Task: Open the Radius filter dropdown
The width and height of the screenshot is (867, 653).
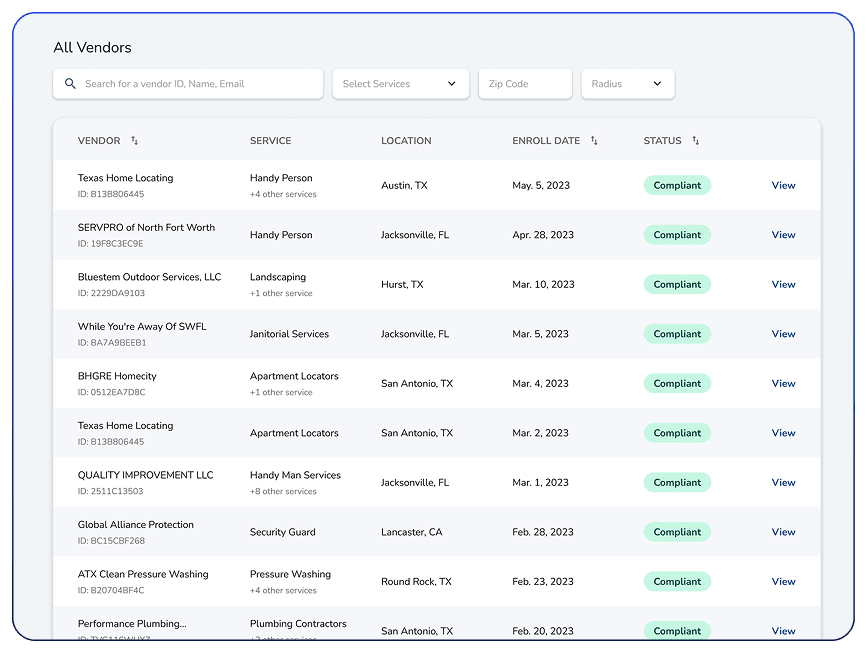Action: click(x=628, y=84)
